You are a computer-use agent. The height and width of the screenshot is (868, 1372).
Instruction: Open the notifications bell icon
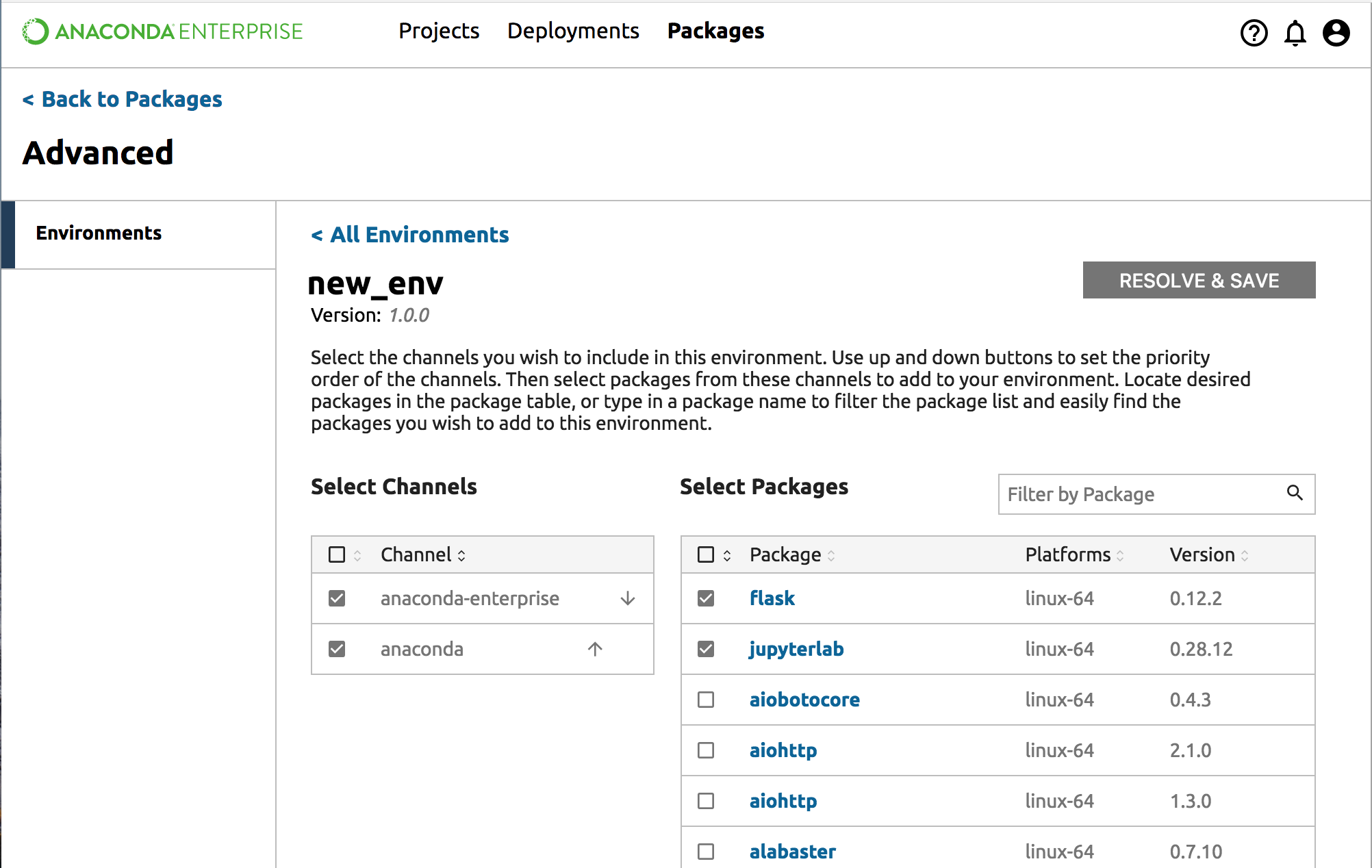pos(1295,32)
